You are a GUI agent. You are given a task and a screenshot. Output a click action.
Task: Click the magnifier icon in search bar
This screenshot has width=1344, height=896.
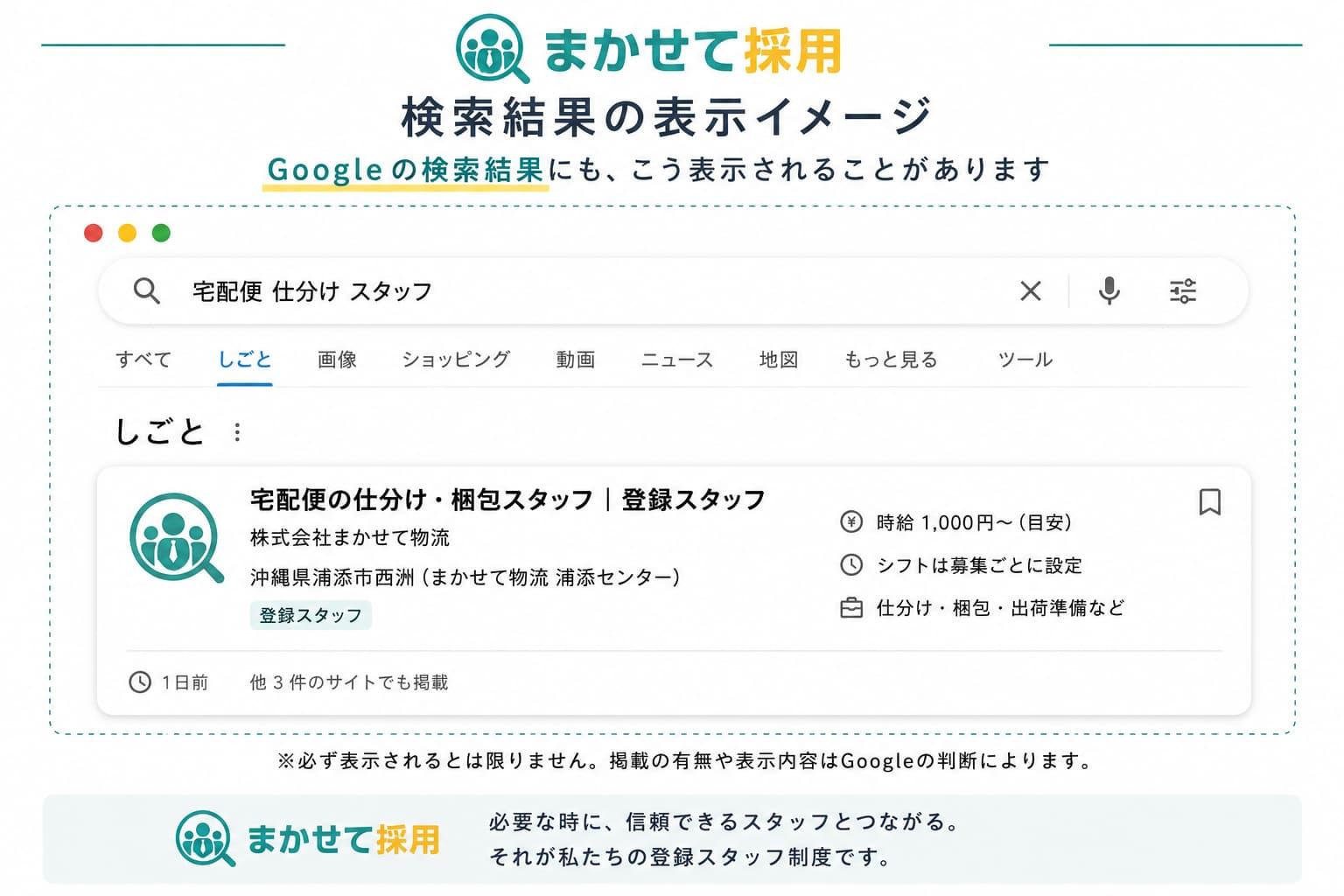(146, 290)
